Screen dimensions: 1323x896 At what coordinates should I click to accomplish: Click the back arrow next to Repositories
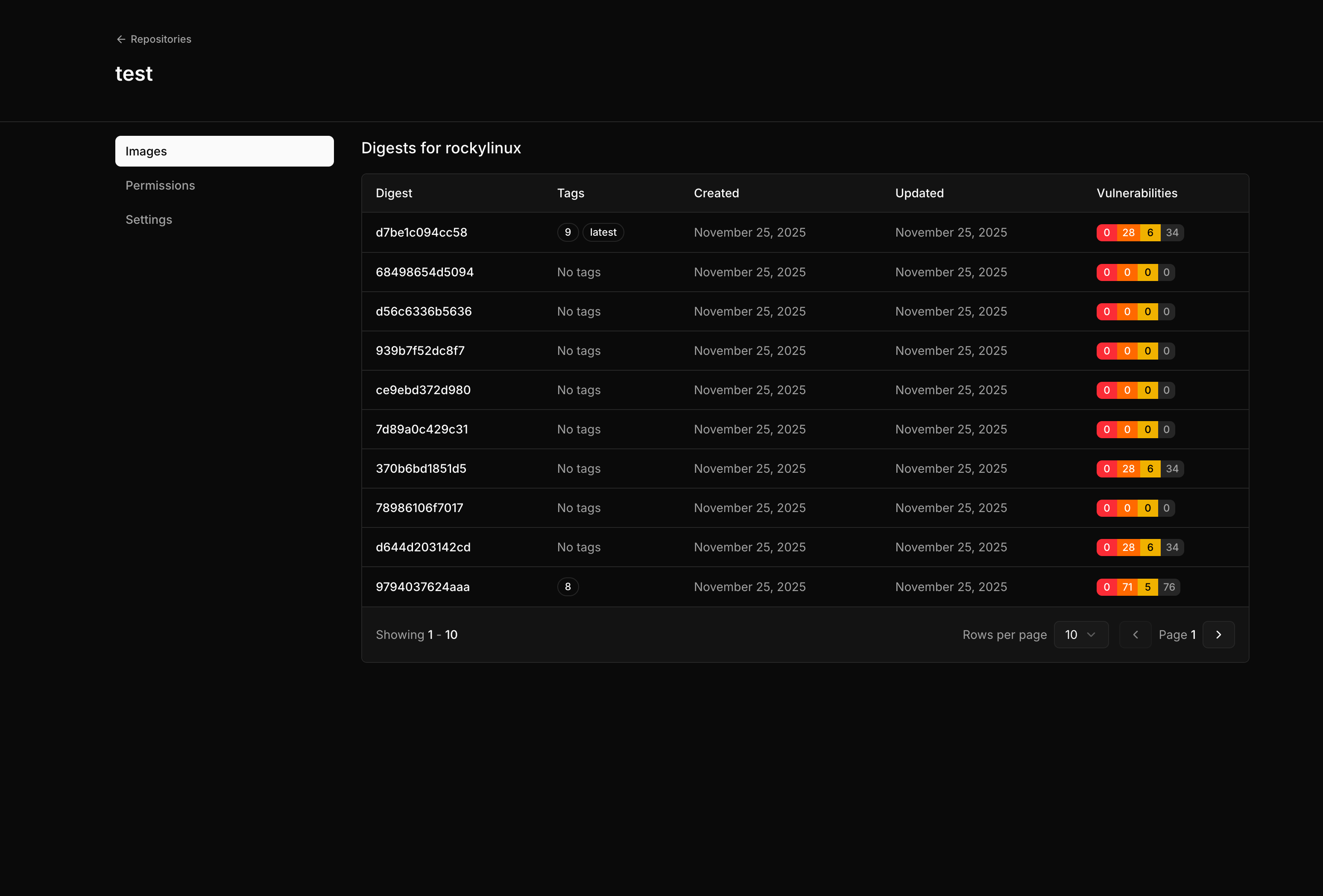(x=120, y=39)
